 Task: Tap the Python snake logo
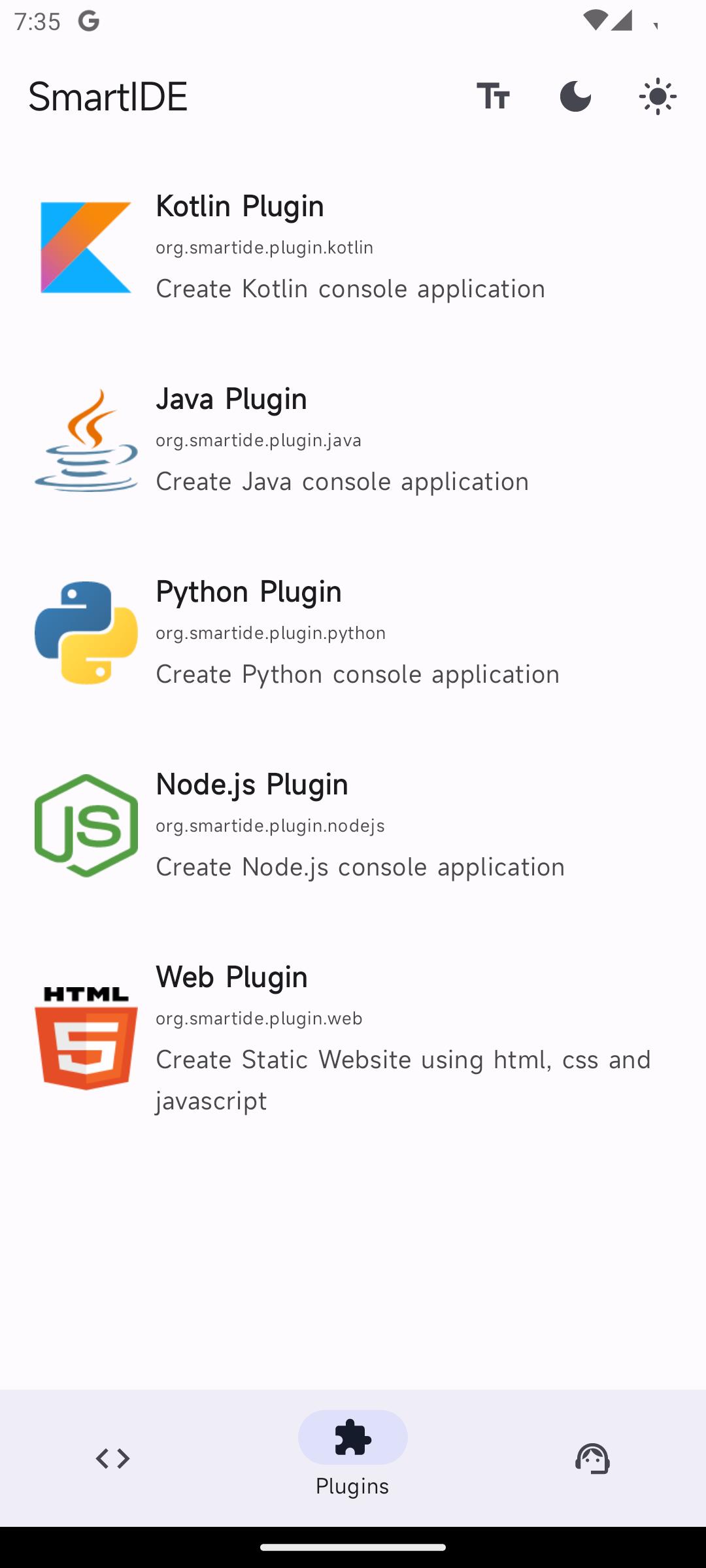point(86,632)
